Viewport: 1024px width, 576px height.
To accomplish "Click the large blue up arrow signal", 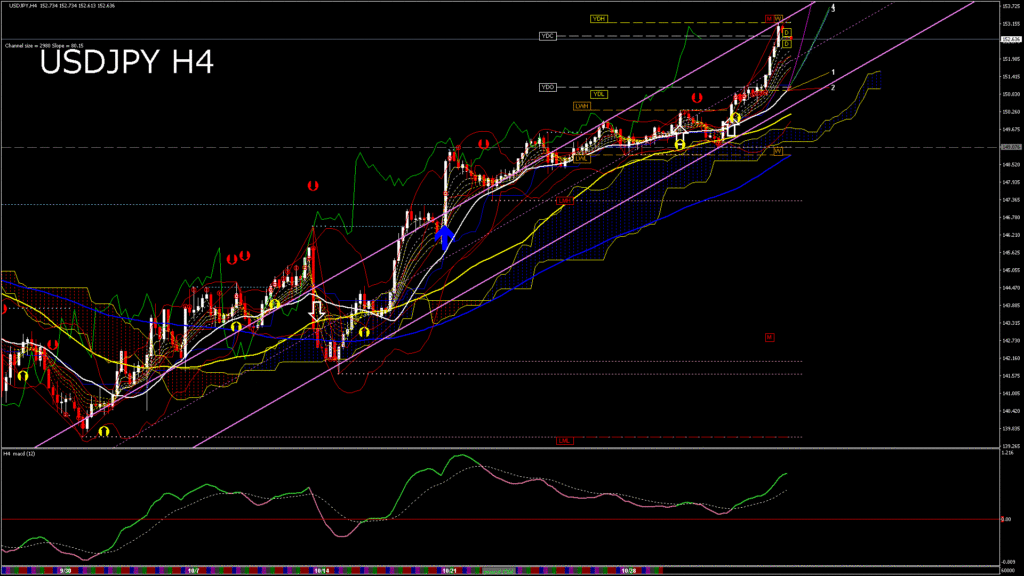I will click(x=445, y=238).
